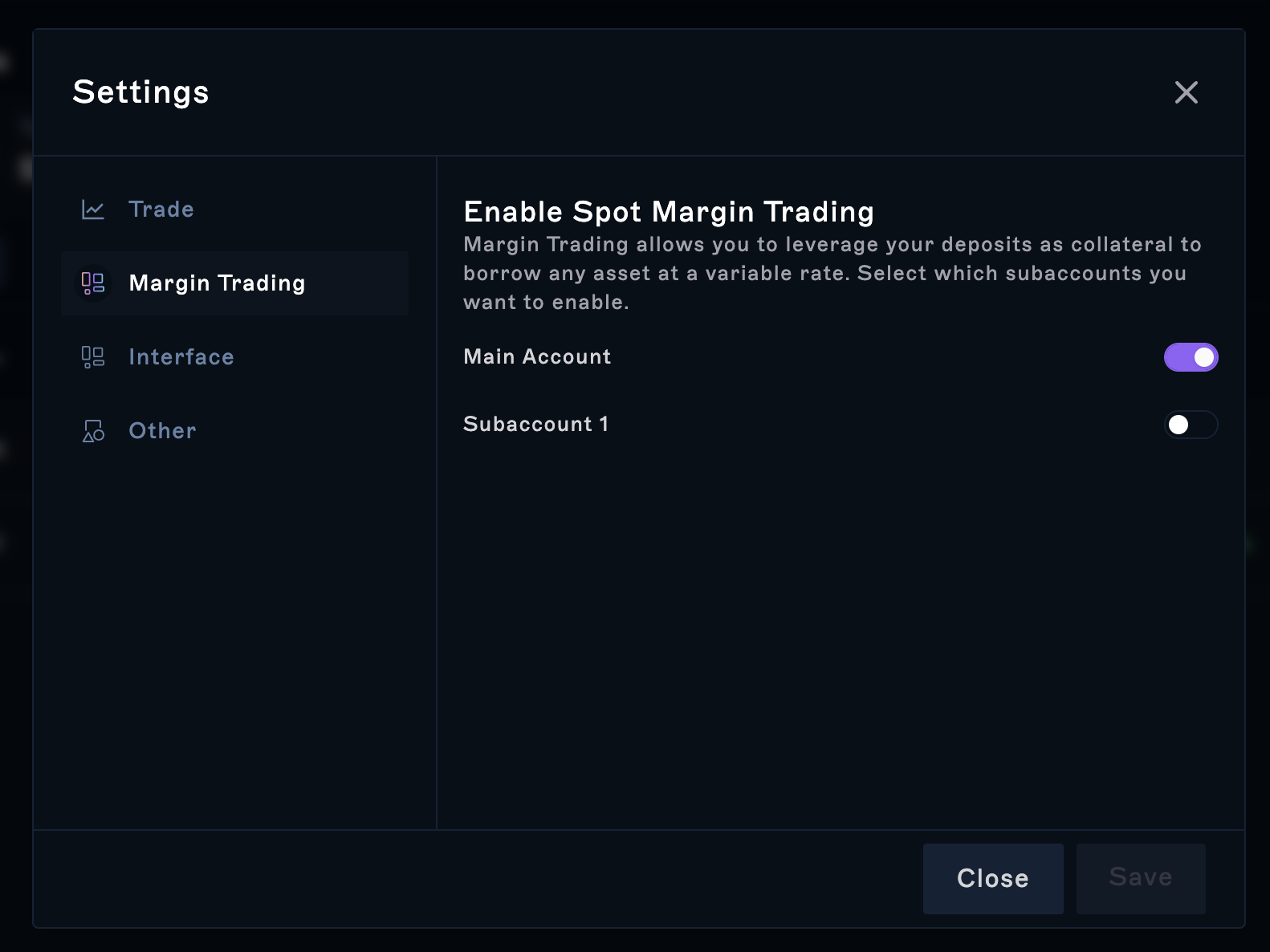Click the Trade chart icon in sidebar
Screen dimensions: 1270x952
[x=93, y=210]
